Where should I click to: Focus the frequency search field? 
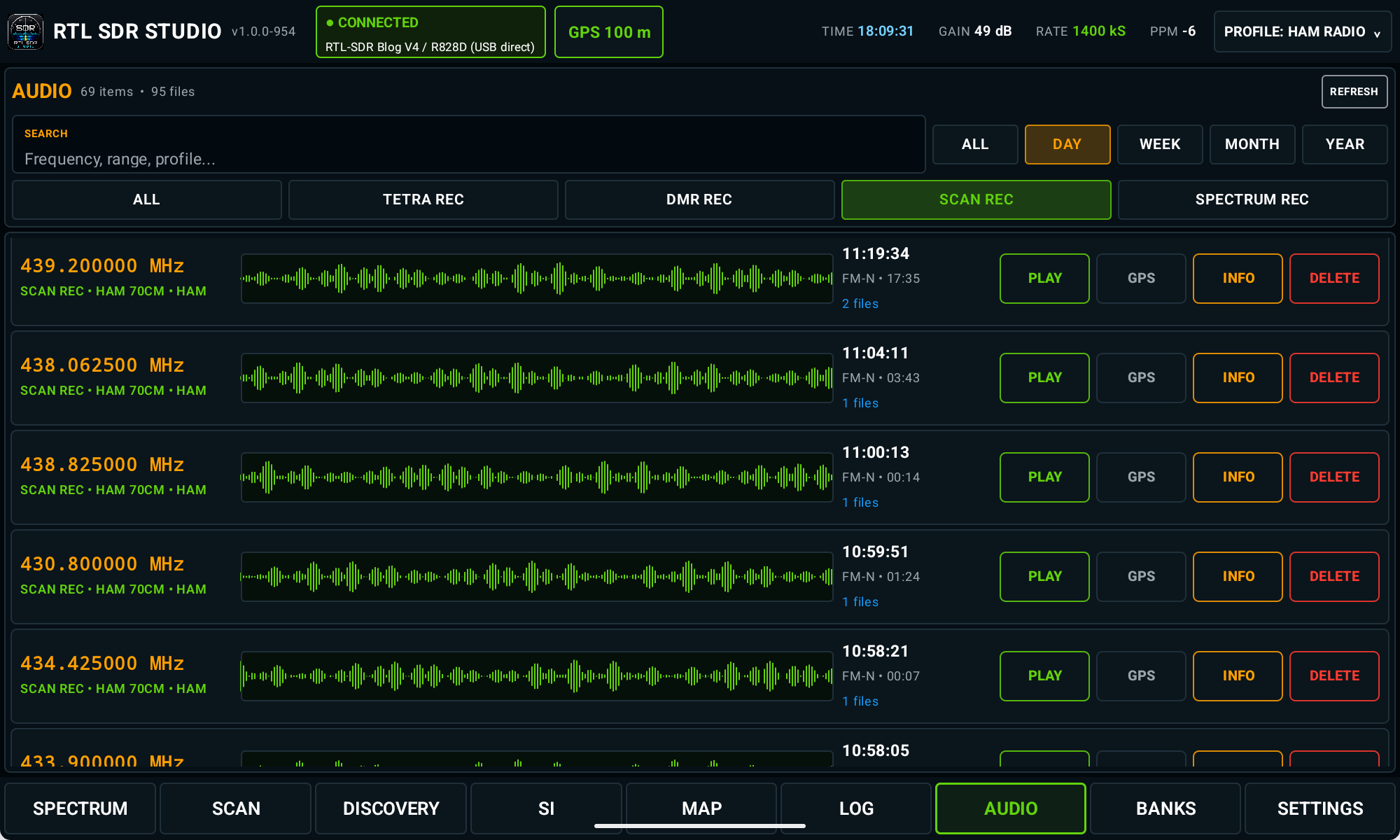tap(469, 145)
